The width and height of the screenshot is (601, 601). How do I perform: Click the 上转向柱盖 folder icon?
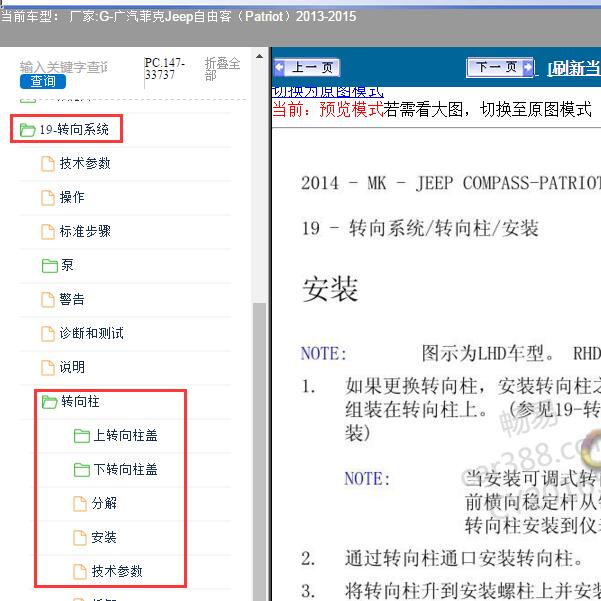(x=82, y=436)
